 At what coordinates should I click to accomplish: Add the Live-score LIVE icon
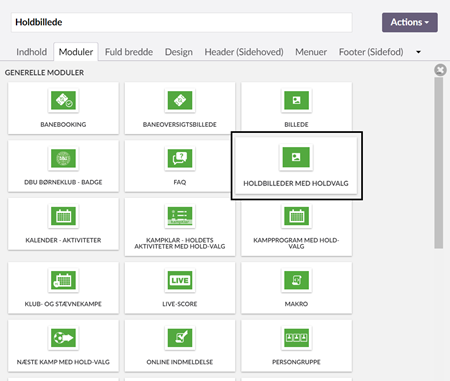pos(180,280)
